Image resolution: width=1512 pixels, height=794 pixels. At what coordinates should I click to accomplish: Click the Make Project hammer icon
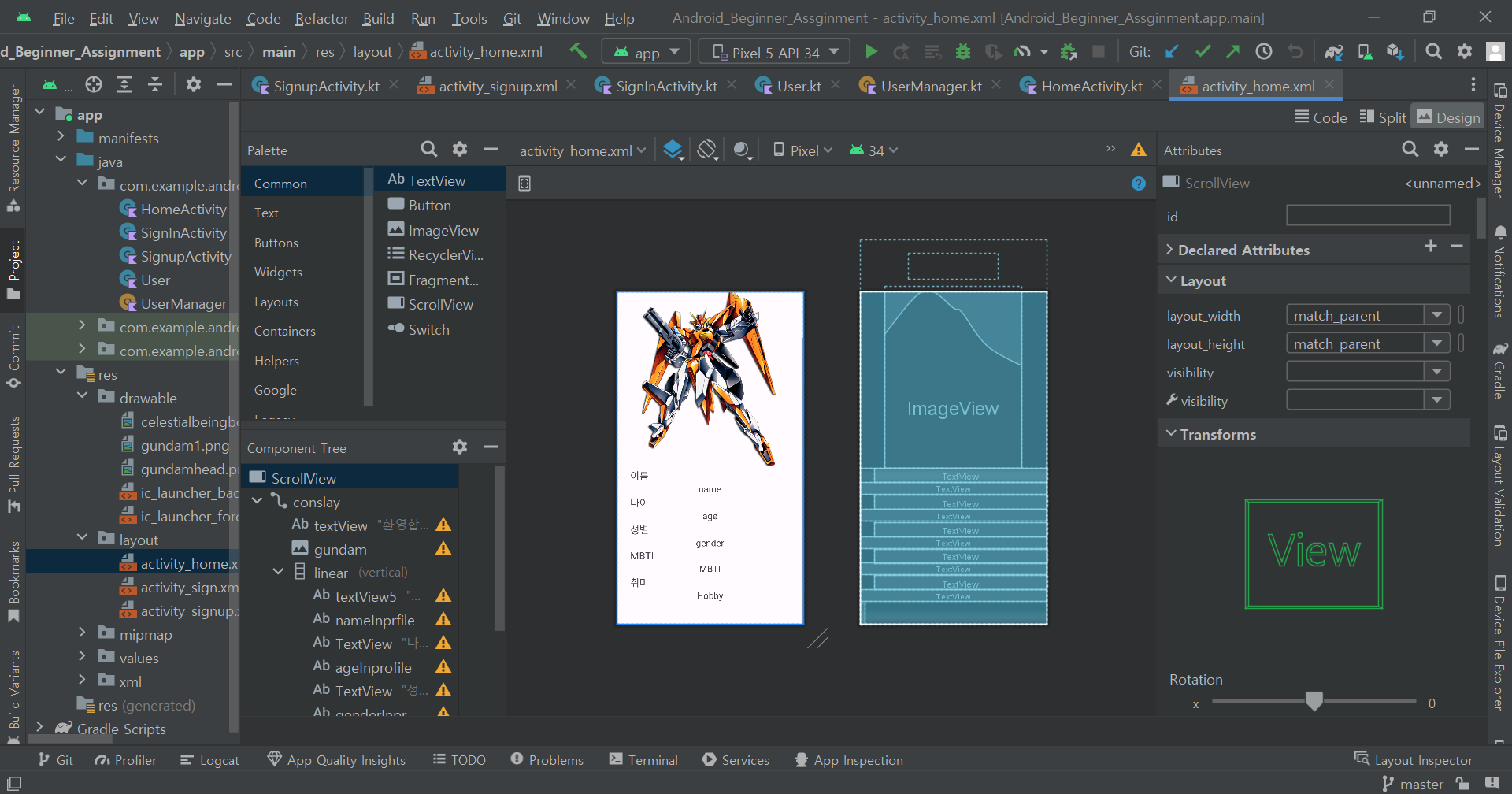point(578,52)
